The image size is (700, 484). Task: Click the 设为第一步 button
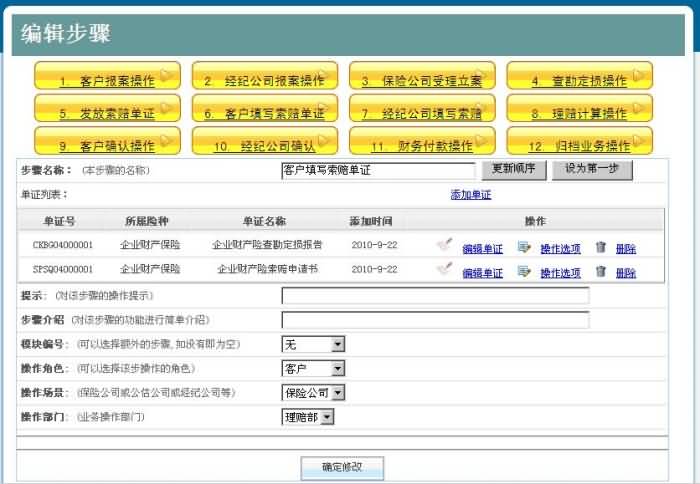pyautogui.click(x=592, y=169)
